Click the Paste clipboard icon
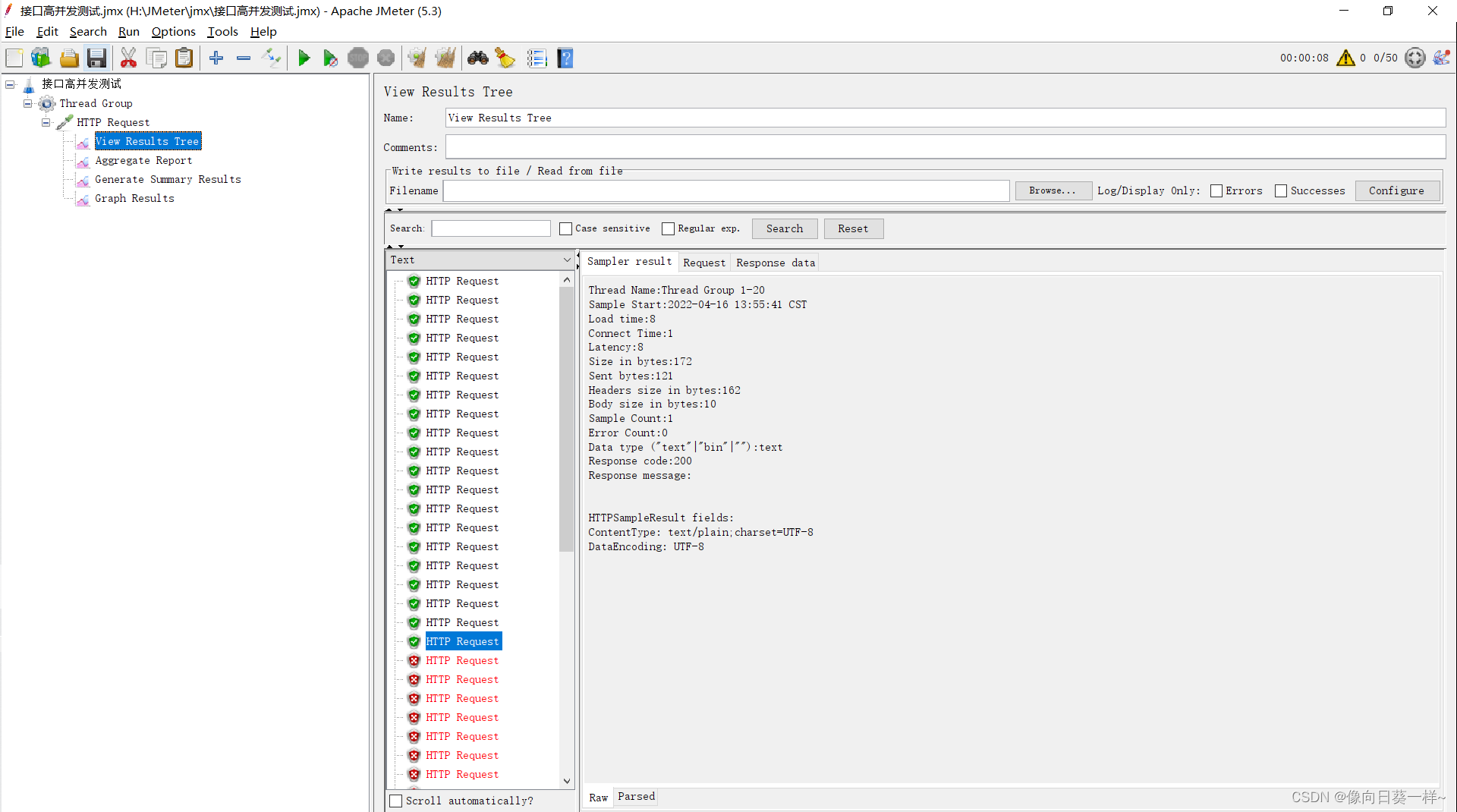Viewport: 1457px width, 812px height. click(184, 58)
